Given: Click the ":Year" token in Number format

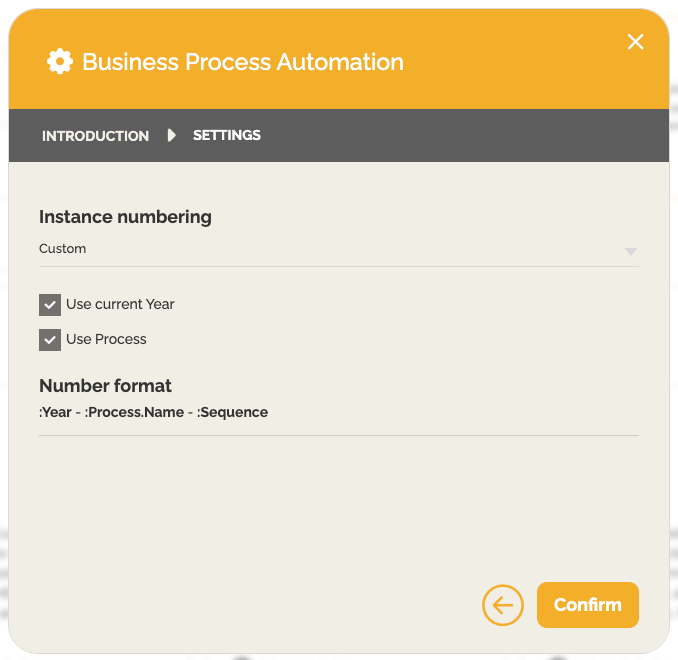Looking at the screenshot, I should tap(56, 412).
